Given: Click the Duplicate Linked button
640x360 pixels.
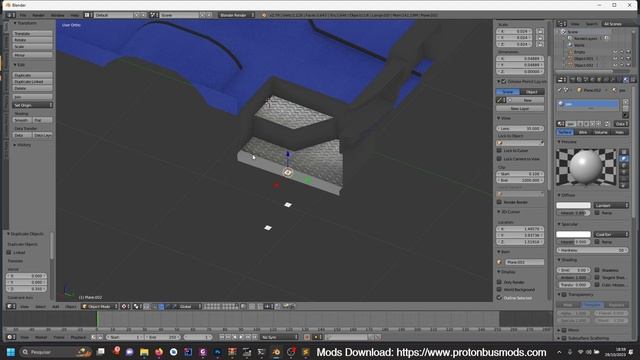Looking at the screenshot, I should click(32, 82).
